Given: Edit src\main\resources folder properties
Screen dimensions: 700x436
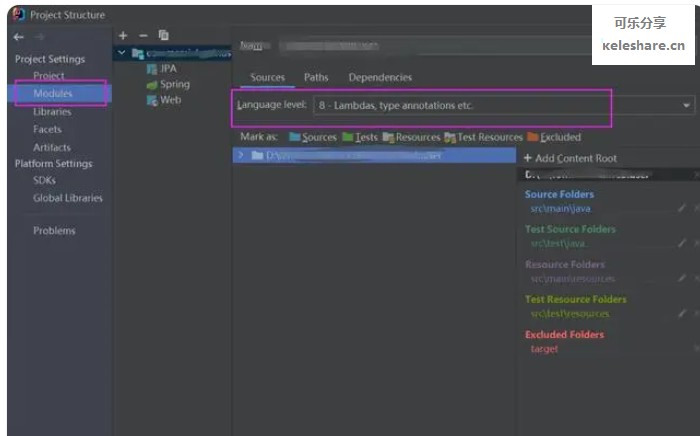Looking at the screenshot, I should click(x=681, y=278).
